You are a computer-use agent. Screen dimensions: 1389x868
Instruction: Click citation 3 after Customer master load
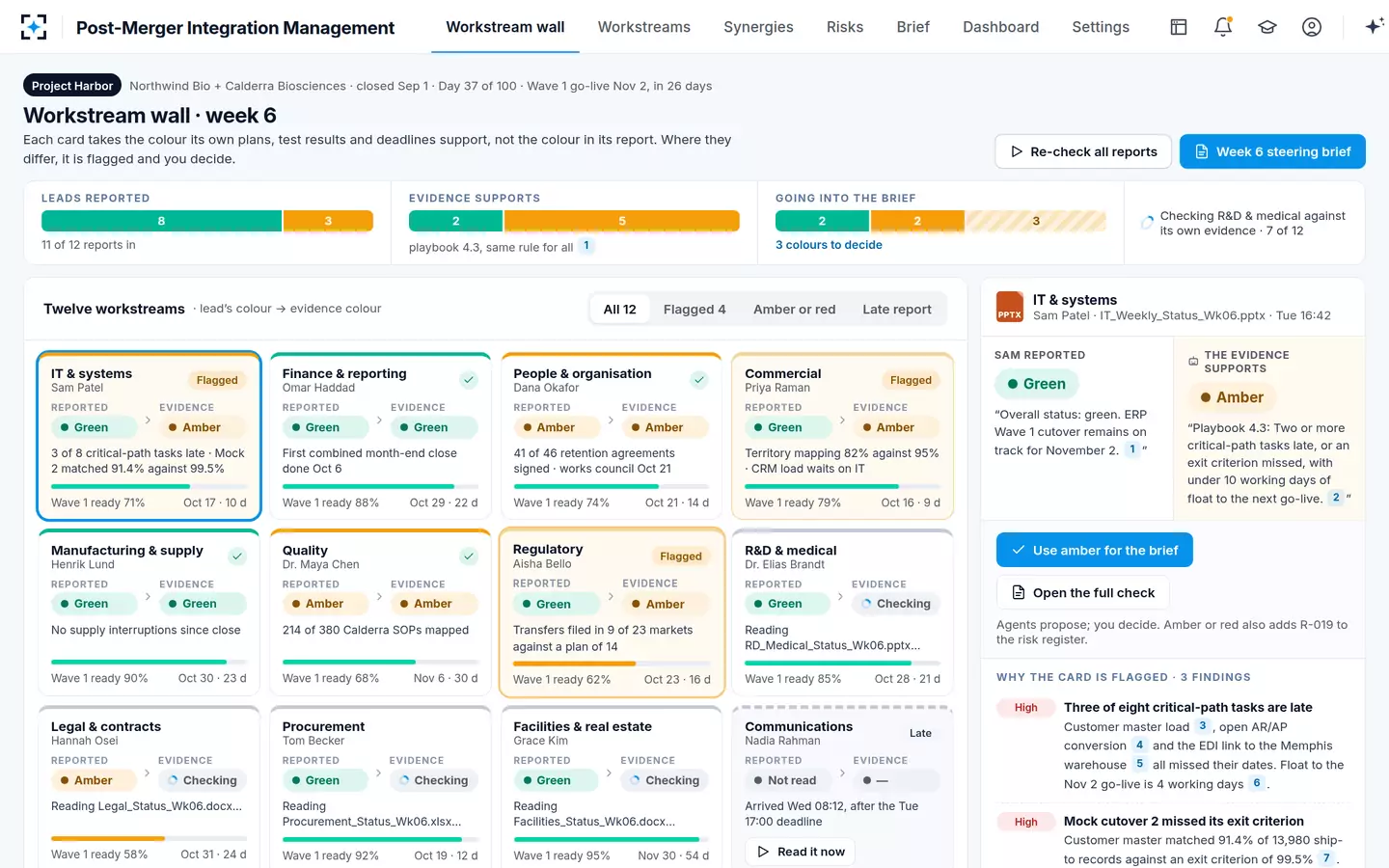pyautogui.click(x=1202, y=726)
